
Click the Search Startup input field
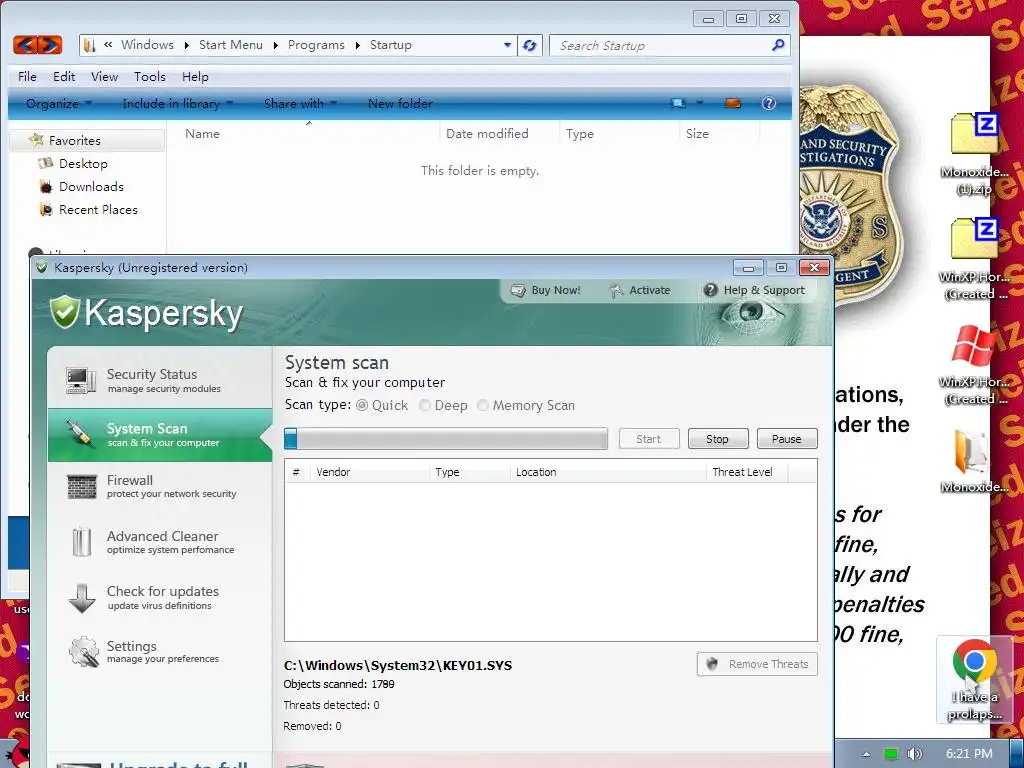tap(661, 45)
